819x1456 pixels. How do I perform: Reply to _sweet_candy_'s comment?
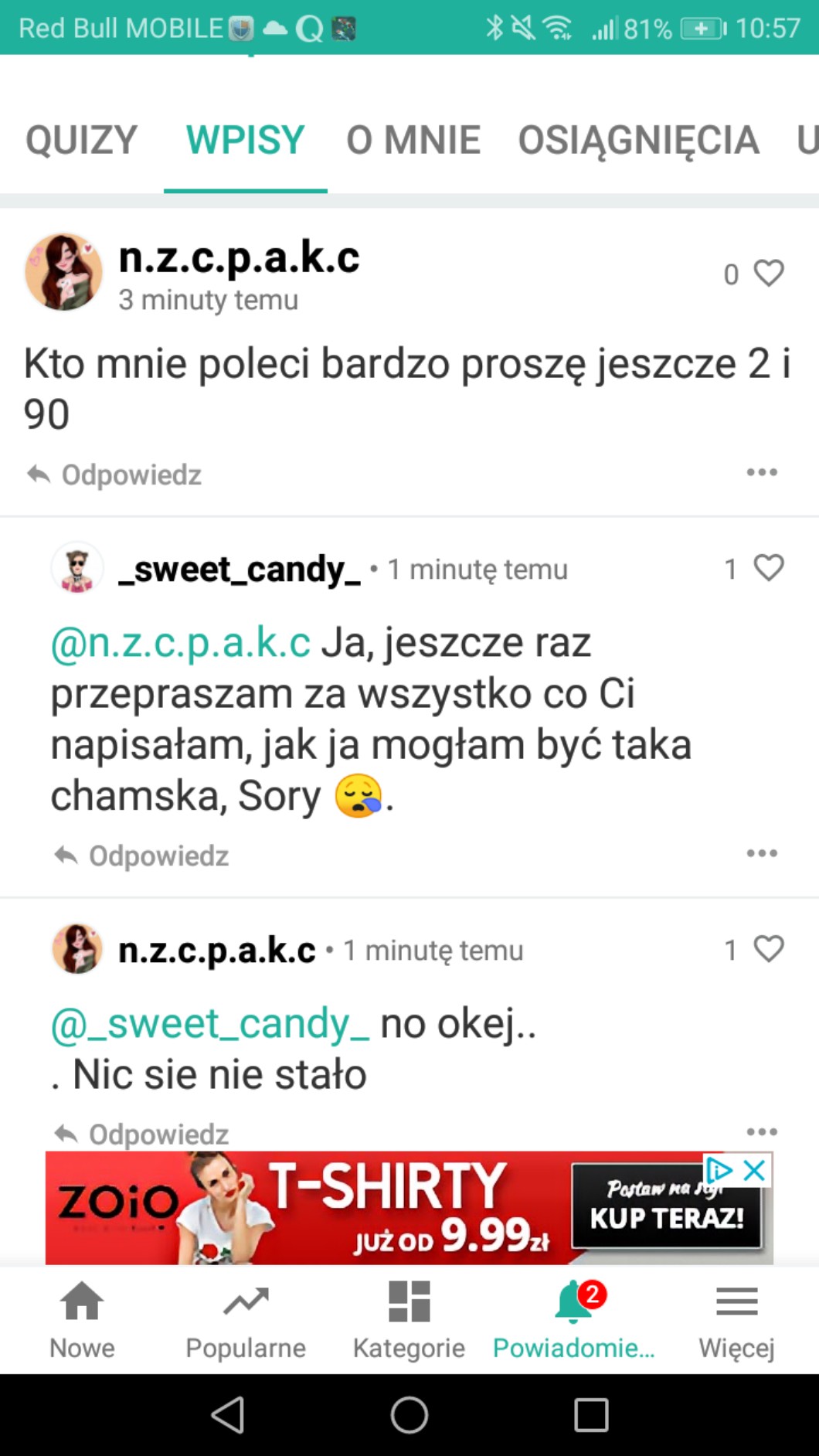click(143, 856)
